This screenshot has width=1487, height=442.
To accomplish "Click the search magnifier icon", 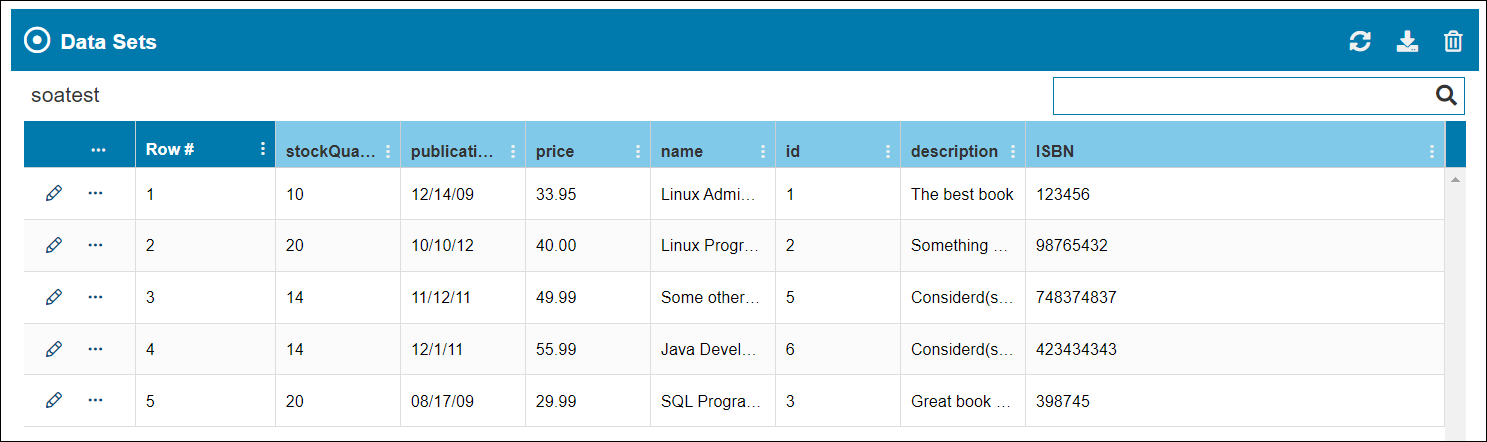I will coord(1446,95).
